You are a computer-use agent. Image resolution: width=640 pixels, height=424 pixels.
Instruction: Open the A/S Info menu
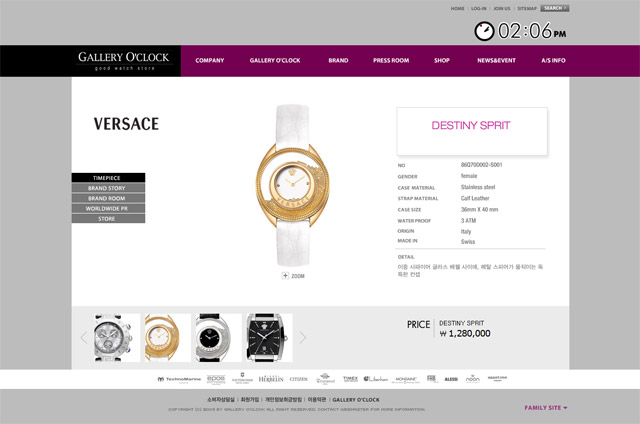[553, 60]
